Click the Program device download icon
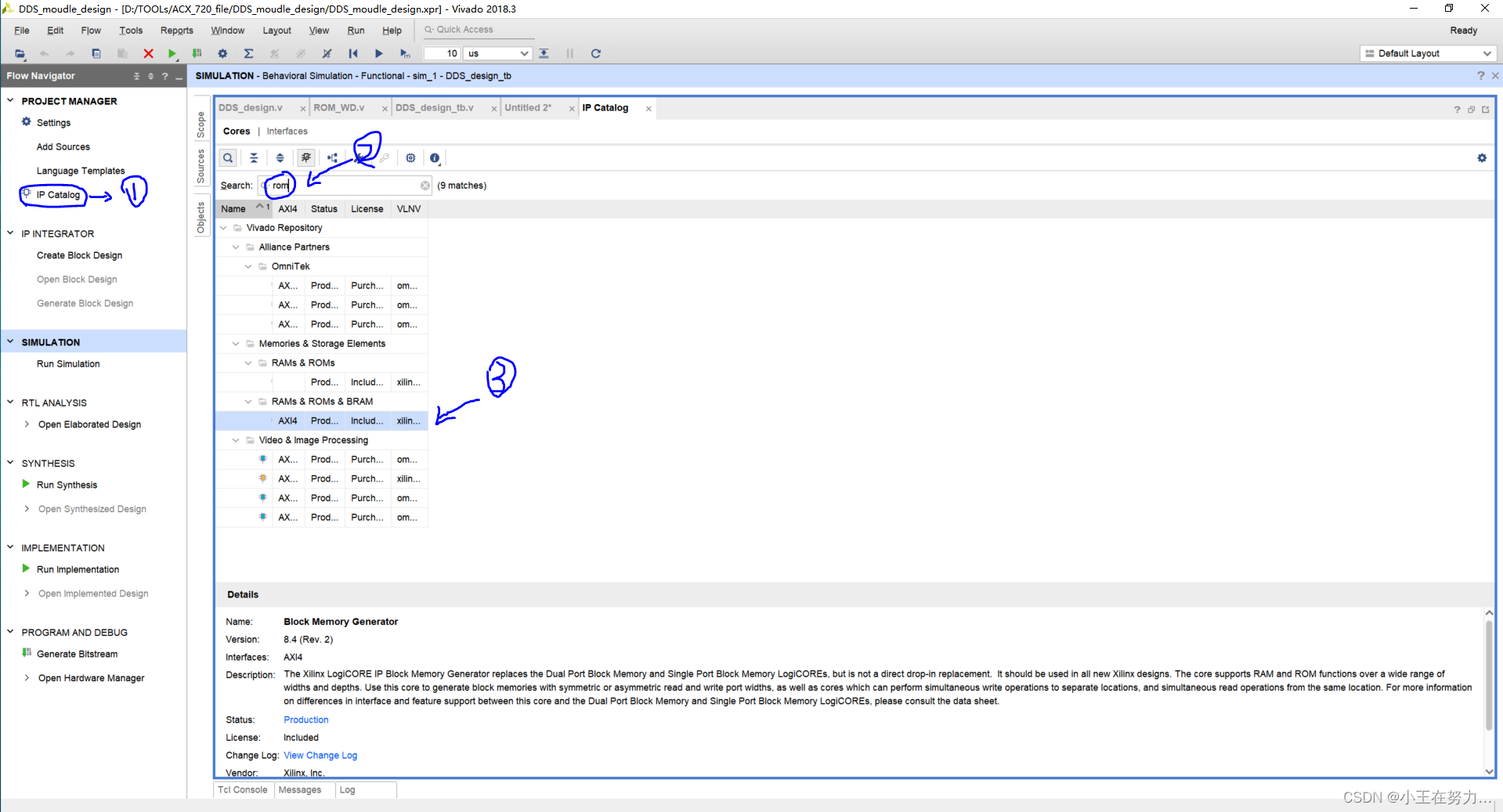Viewport: 1503px width, 812px height. pyautogui.click(x=197, y=53)
